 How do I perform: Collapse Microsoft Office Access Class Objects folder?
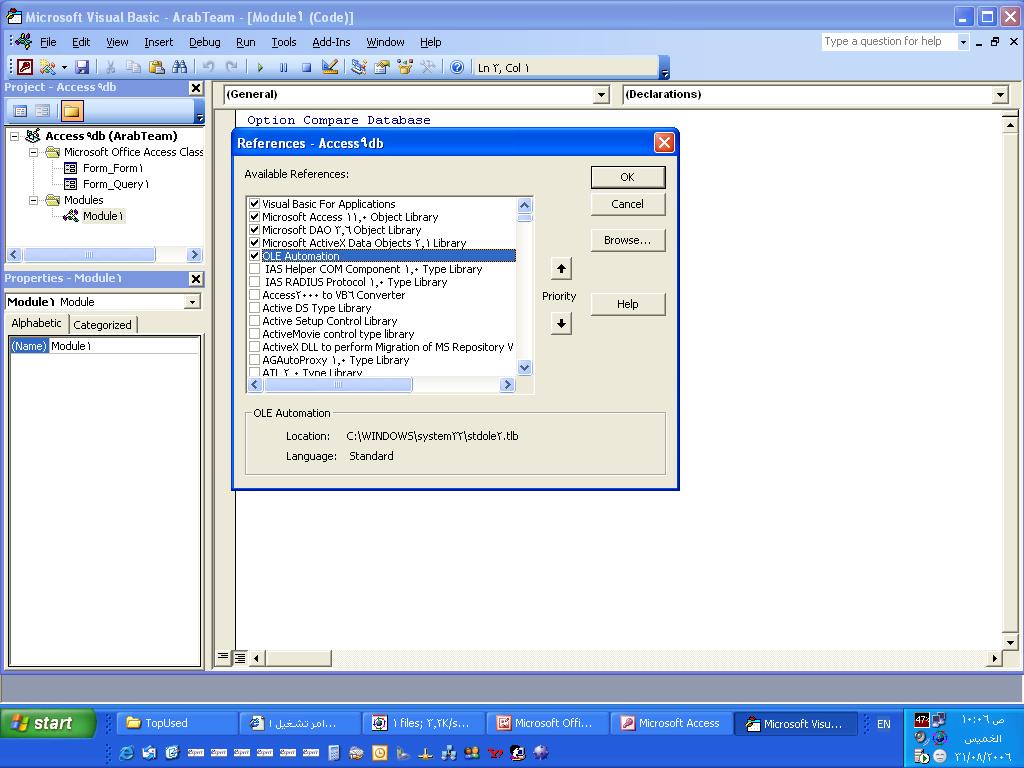[33, 152]
